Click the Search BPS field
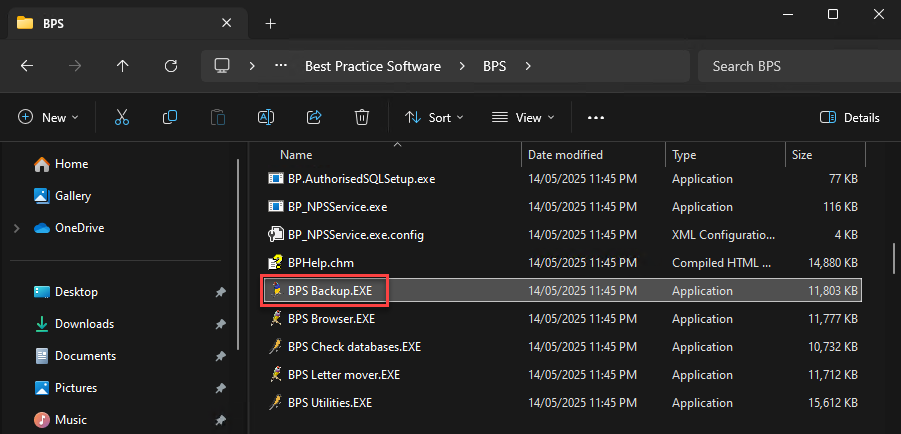901x434 pixels. coord(799,66)
